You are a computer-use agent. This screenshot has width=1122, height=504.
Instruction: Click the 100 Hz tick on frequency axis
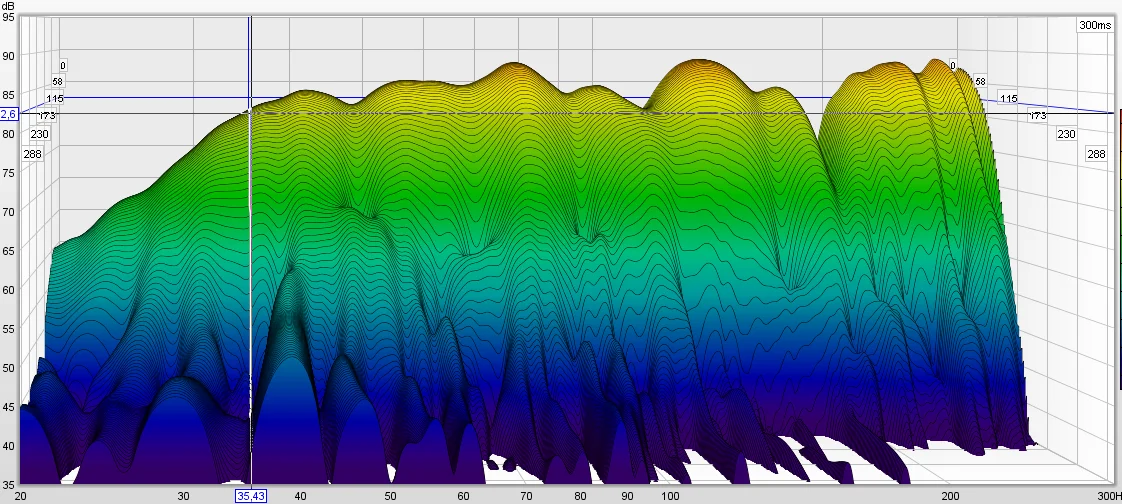click(670, 496)
